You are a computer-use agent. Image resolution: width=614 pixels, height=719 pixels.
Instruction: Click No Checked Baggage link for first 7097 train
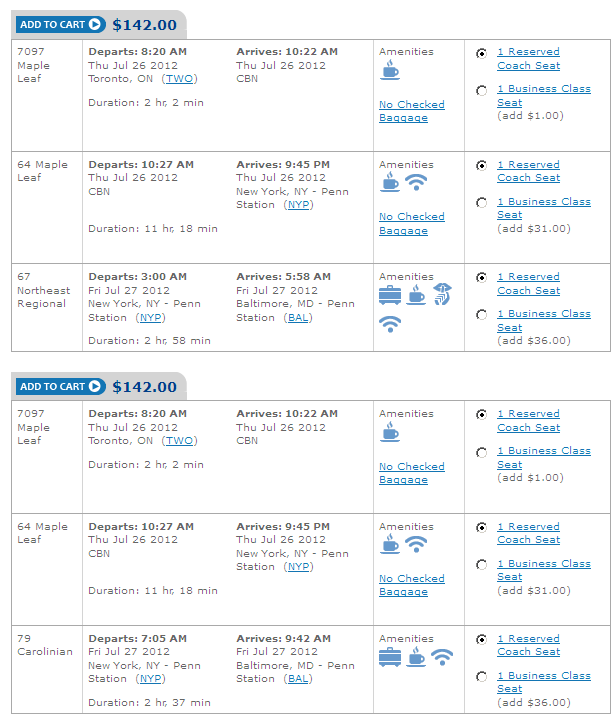click(411, 111)
